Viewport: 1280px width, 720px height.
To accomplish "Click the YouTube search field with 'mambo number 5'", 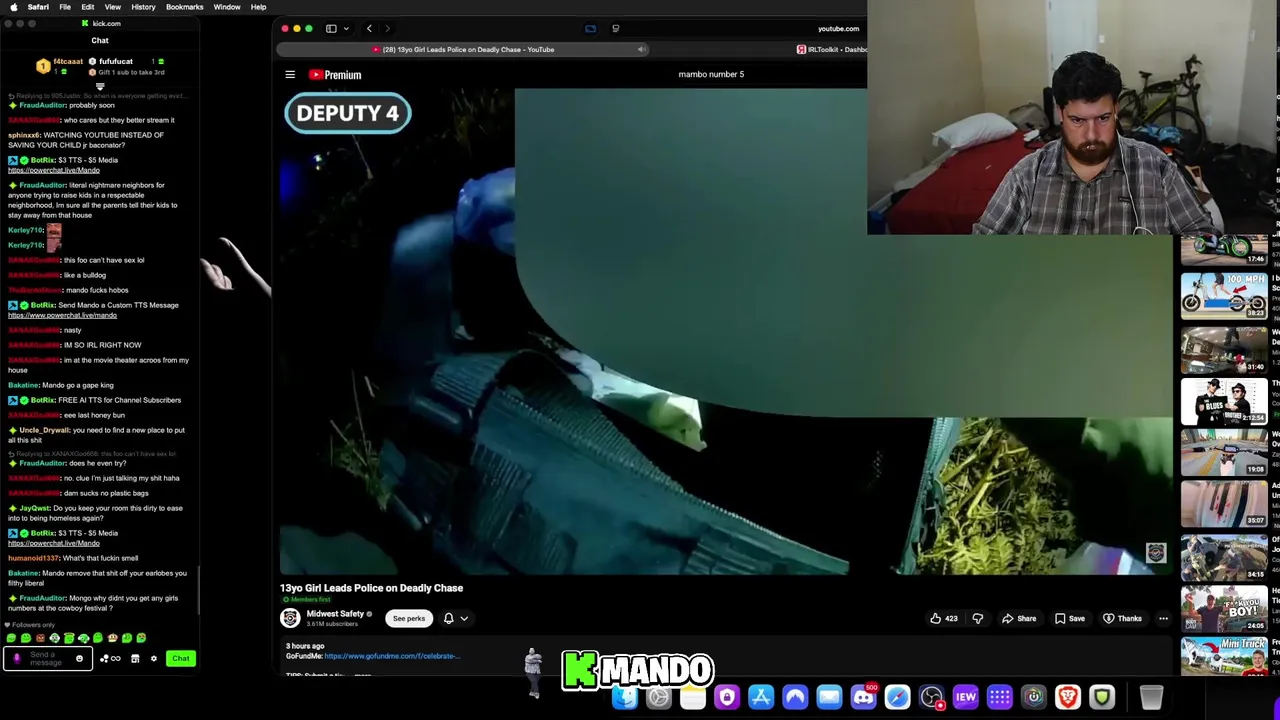I will click(x=711, y=74).
